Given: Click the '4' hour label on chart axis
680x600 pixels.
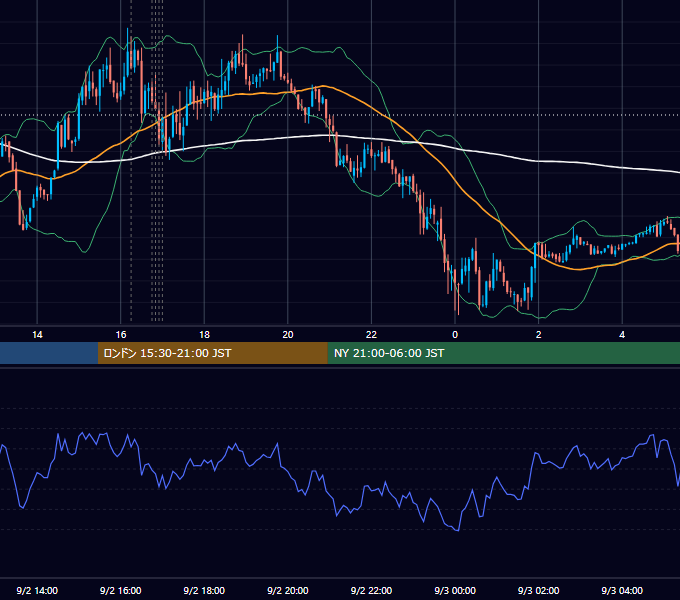Looking at the screenshot, I should pos(622,335).
